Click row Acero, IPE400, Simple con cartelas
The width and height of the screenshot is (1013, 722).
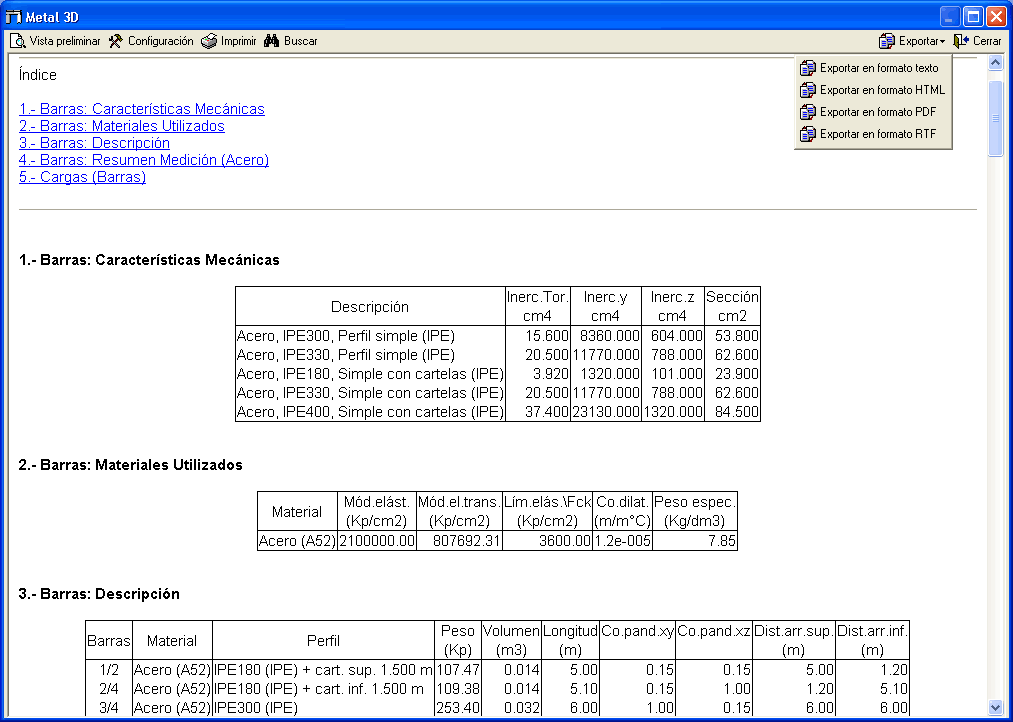497,411
